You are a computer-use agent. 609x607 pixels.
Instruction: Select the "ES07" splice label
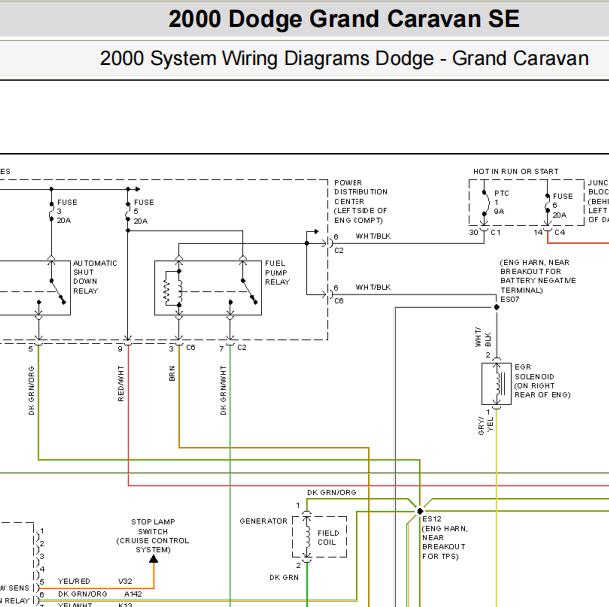click(510, 299)
